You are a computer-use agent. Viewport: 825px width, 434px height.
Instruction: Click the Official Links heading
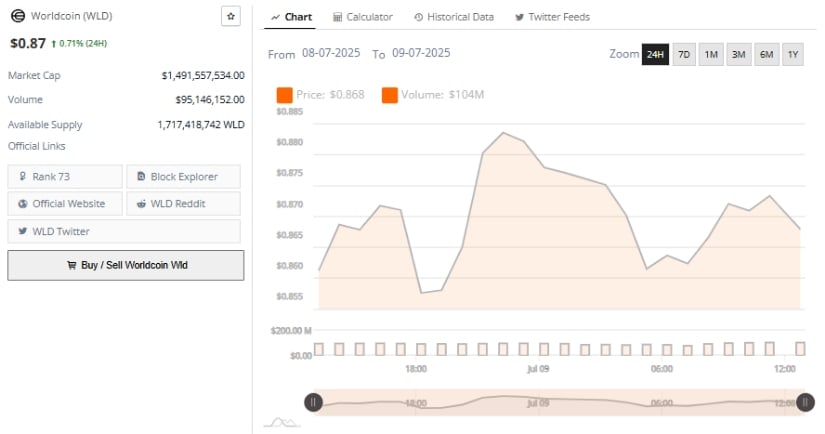click(36, 146)
